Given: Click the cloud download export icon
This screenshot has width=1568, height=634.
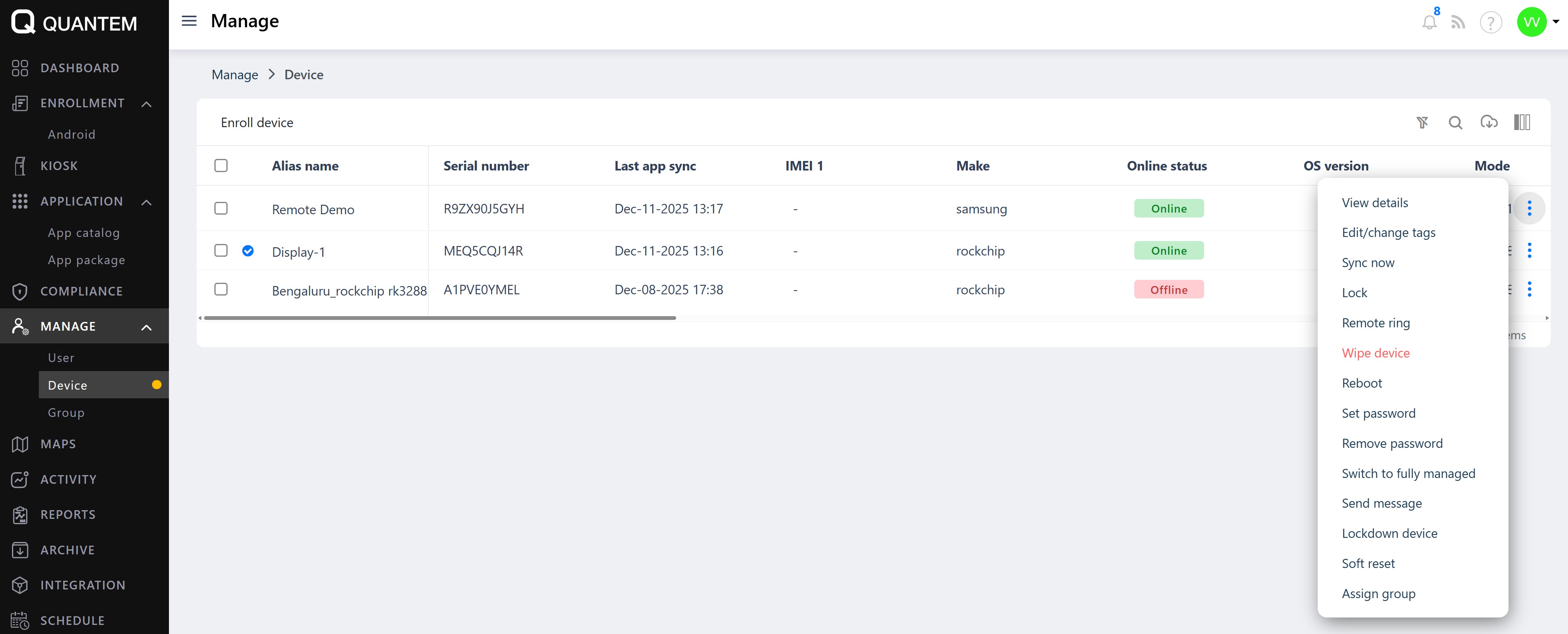Looking at the screenshot, I should tap(1489, 123).
